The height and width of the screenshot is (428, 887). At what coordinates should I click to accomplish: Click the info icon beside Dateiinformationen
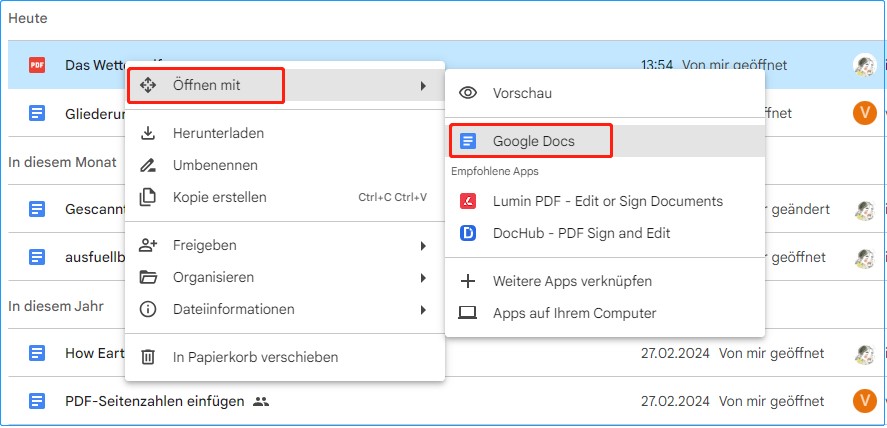point(148,309)
